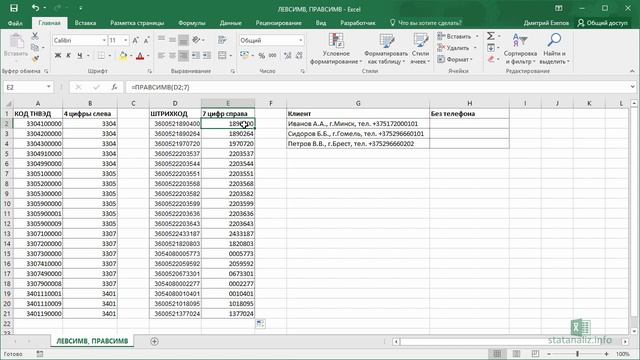Image resolution: width=640 pixels, height=360 pixels.
Task: Open the text orientation options
Action: click(196, 40)
